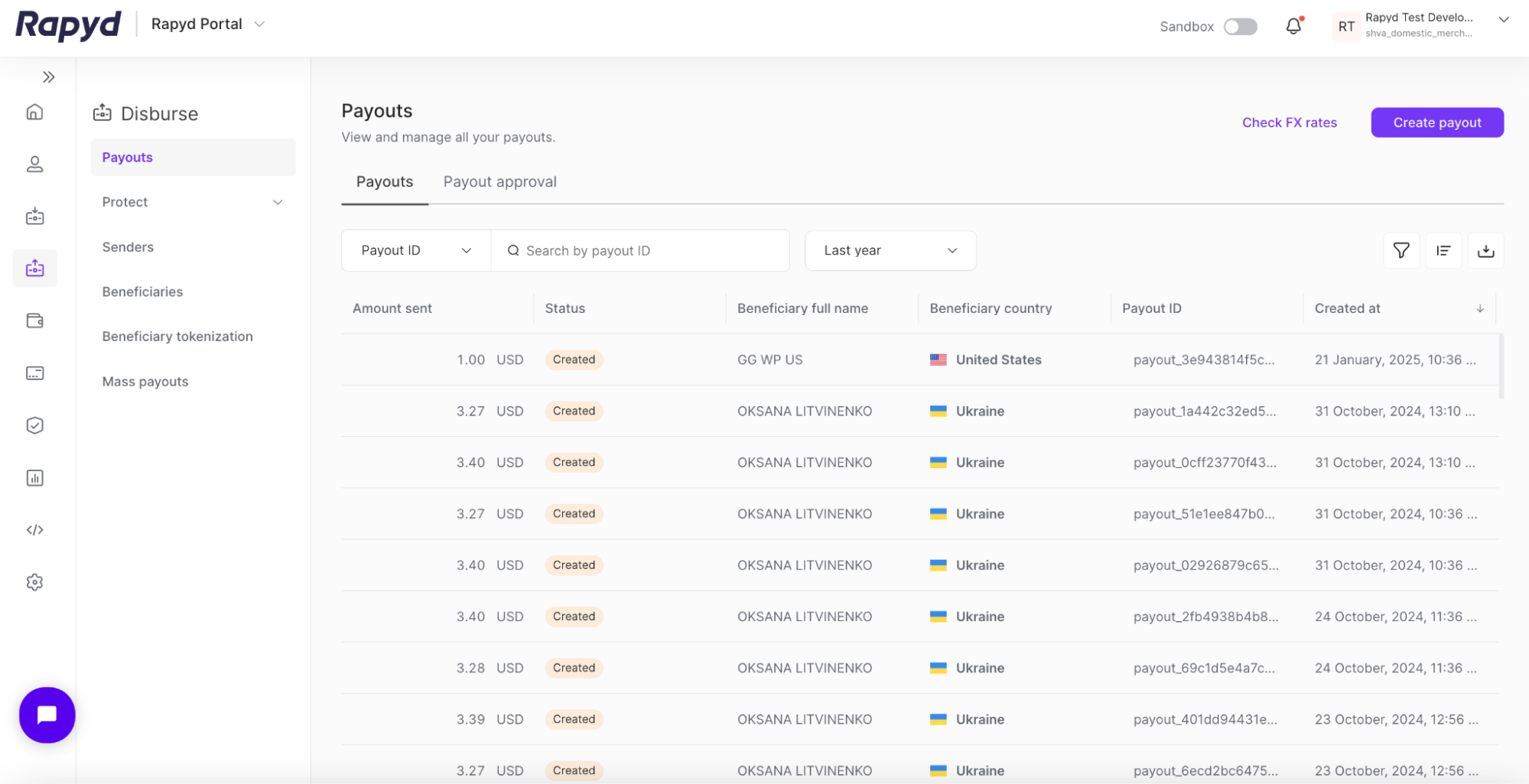Expand the Protect menu in Disburse

pyautogui.click(x=192, y=202)
